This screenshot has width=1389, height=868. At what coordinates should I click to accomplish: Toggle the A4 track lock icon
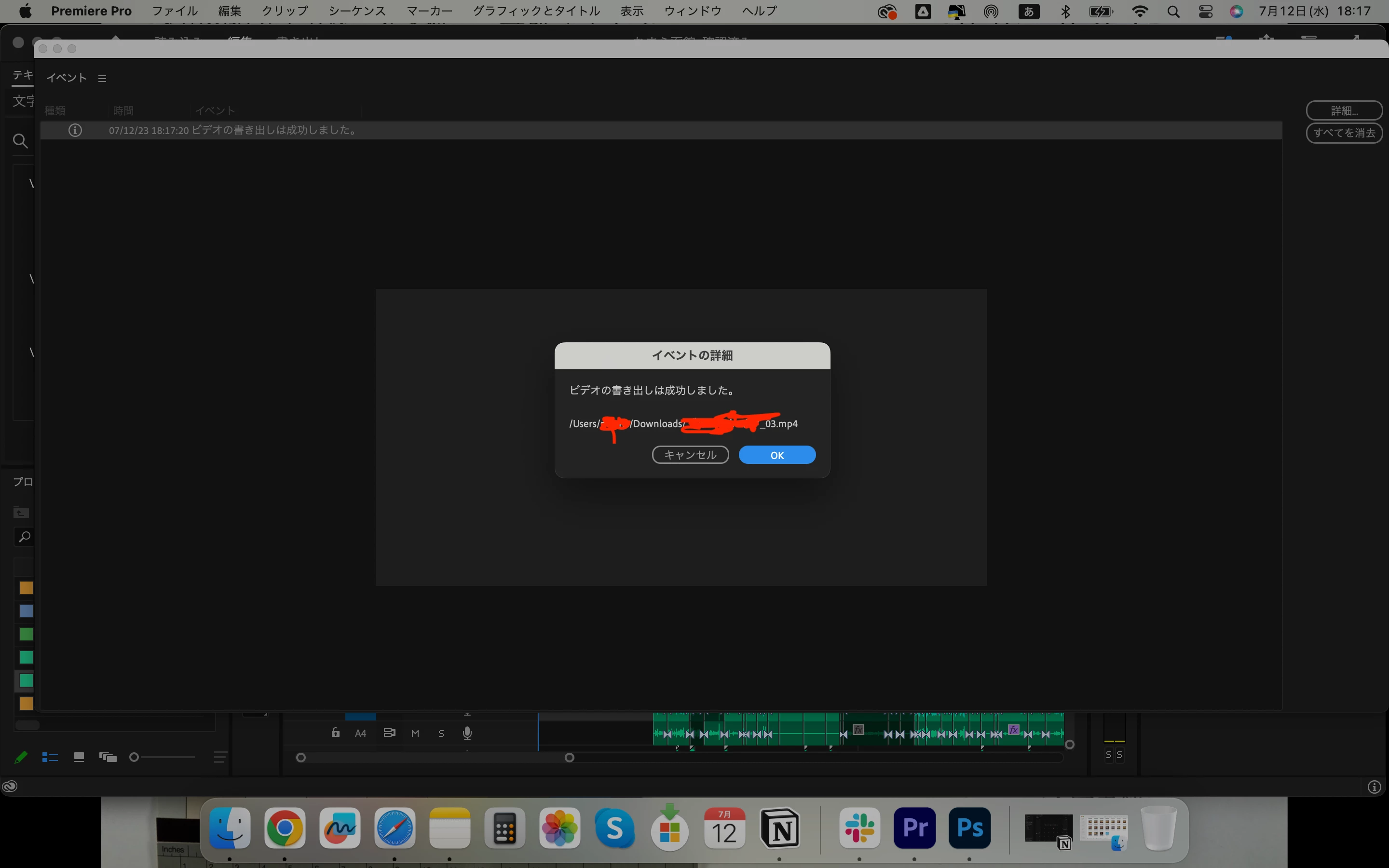336,732
